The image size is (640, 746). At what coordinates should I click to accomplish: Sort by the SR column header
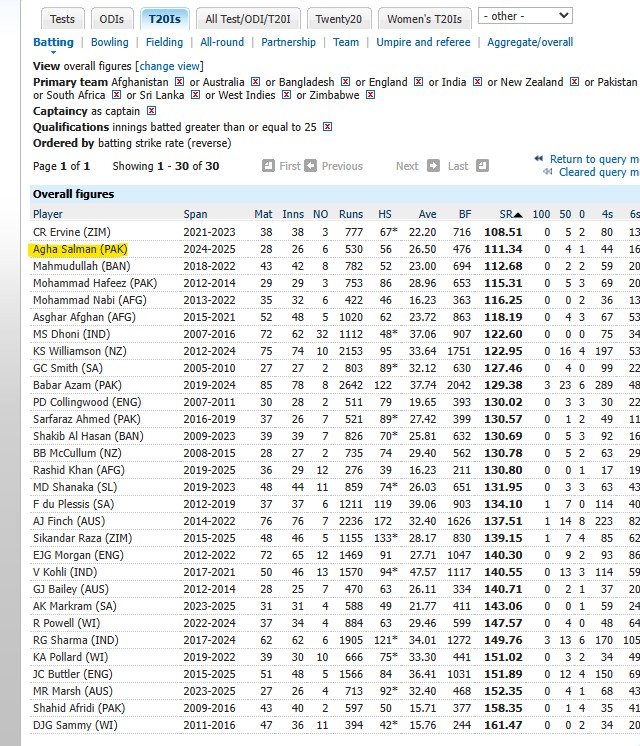510,214
